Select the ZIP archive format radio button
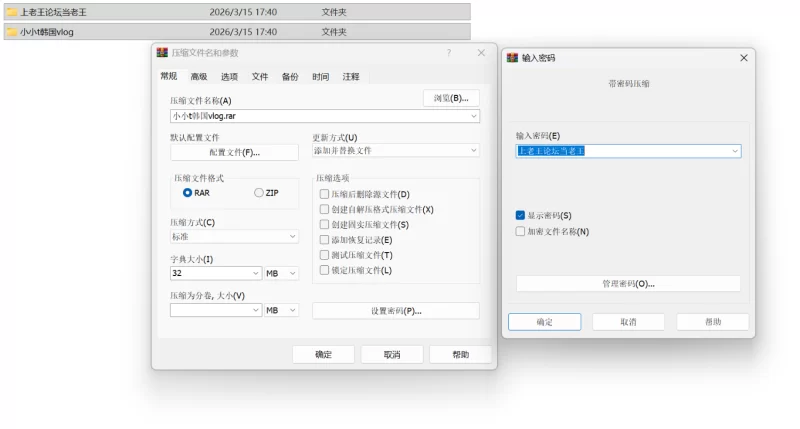Image resolution: width=800 pixels, height=429 pixels. pyautogui.click(x=259, y=193)
